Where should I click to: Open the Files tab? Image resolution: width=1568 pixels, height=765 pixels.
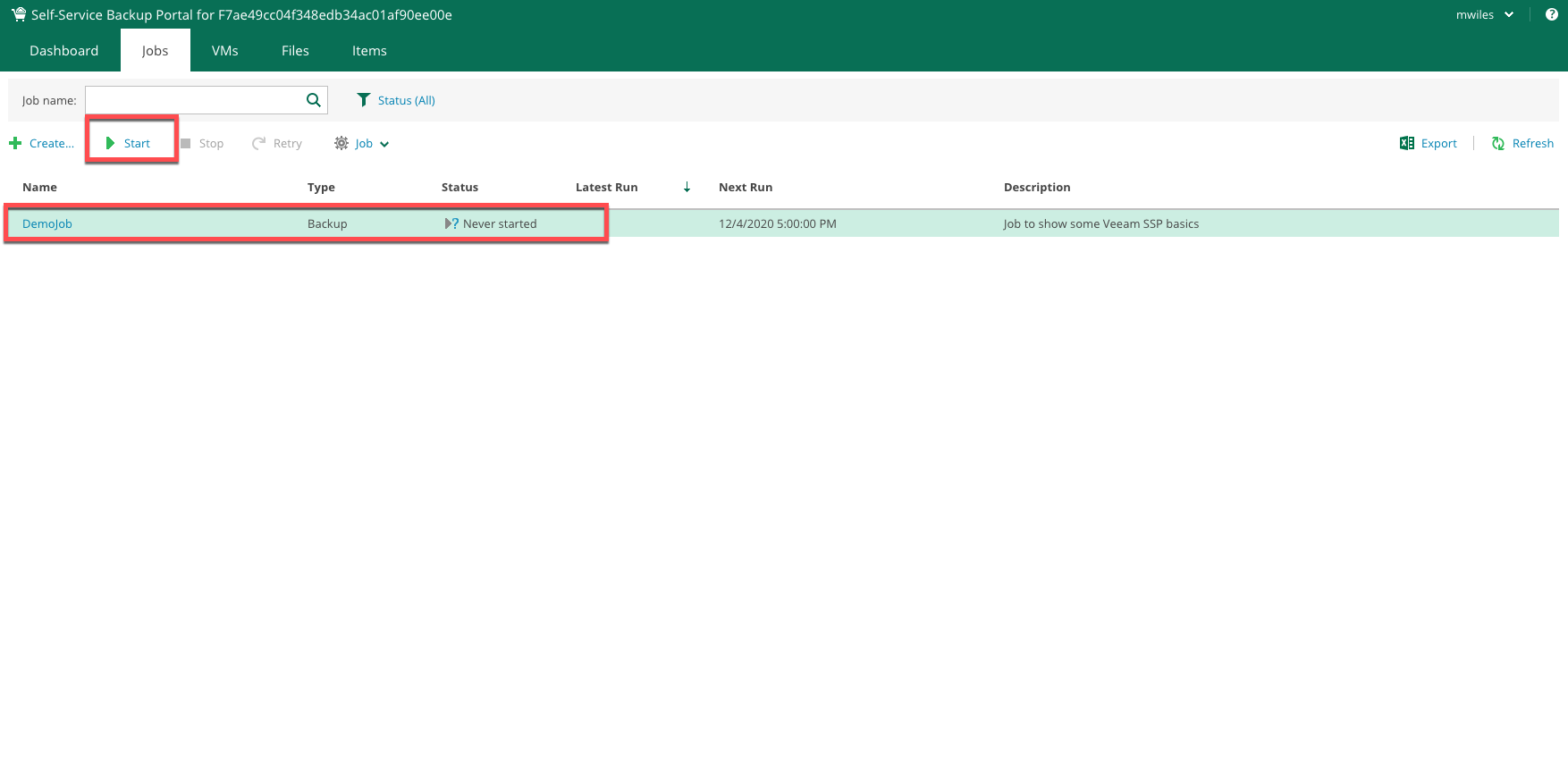pos(295,51)
